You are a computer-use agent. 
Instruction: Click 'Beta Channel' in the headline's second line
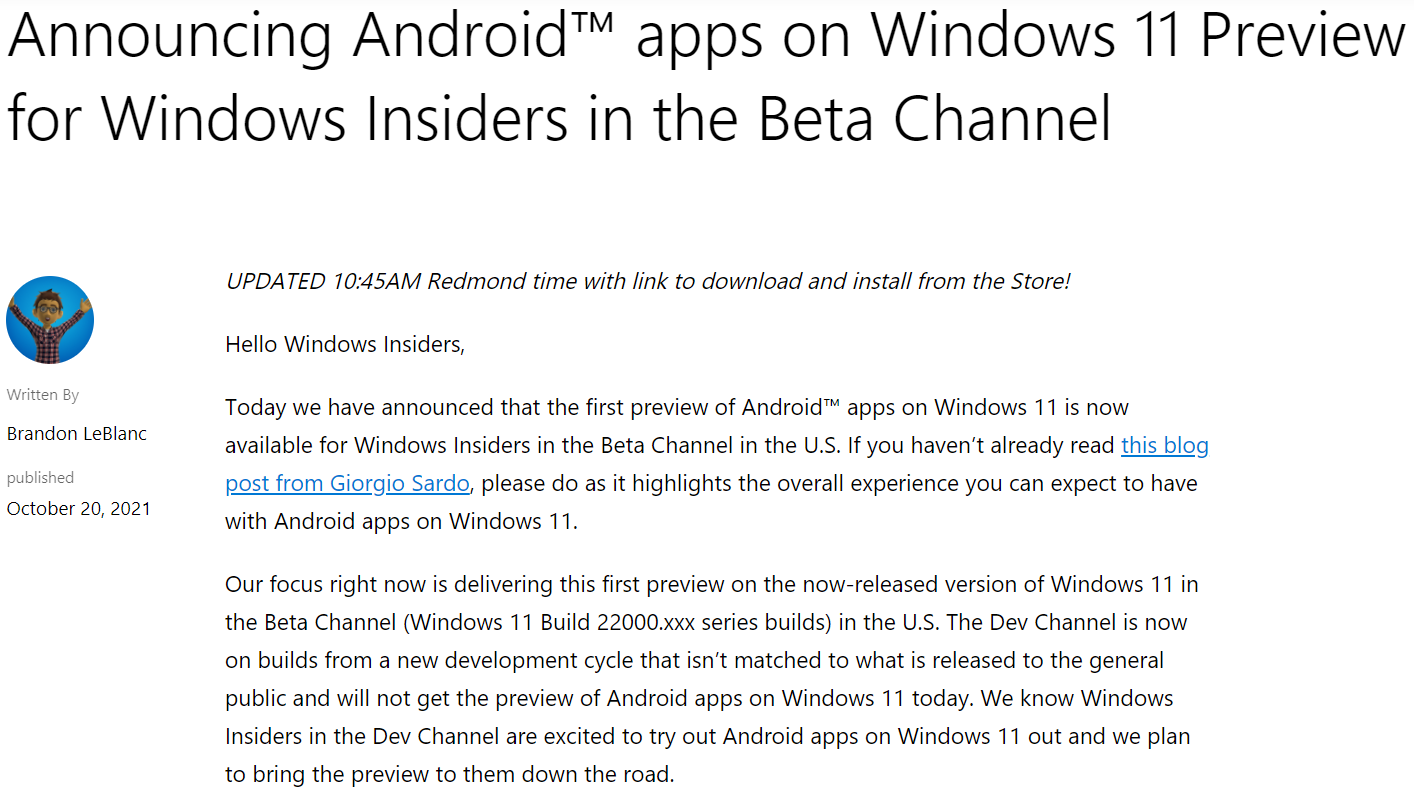936,119
